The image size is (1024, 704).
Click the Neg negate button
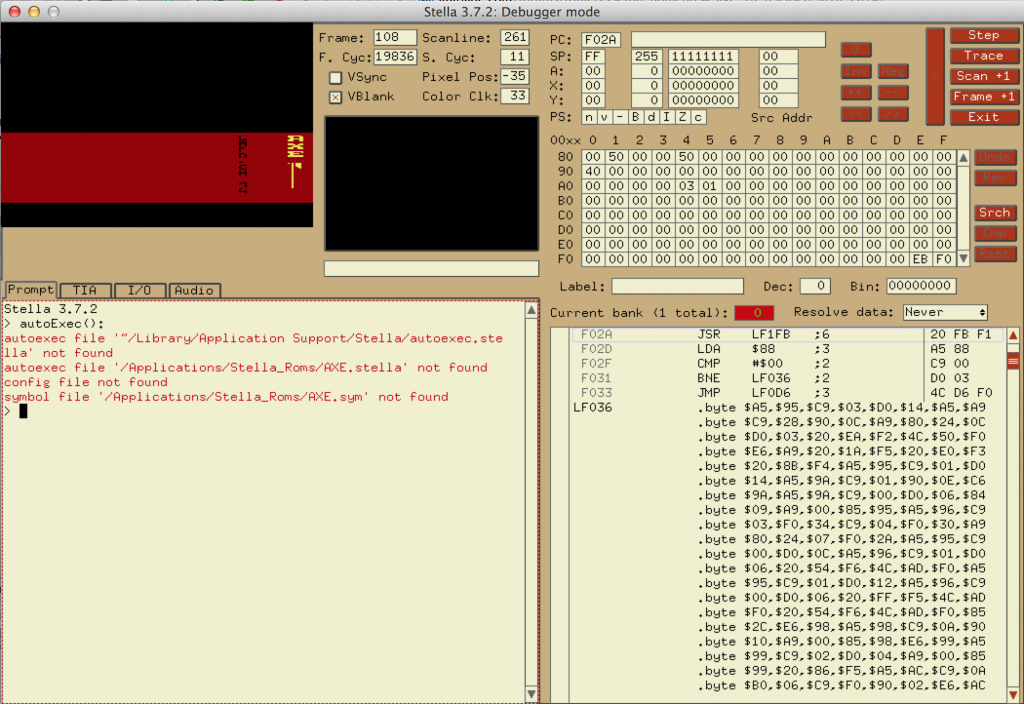click(893, 71)
